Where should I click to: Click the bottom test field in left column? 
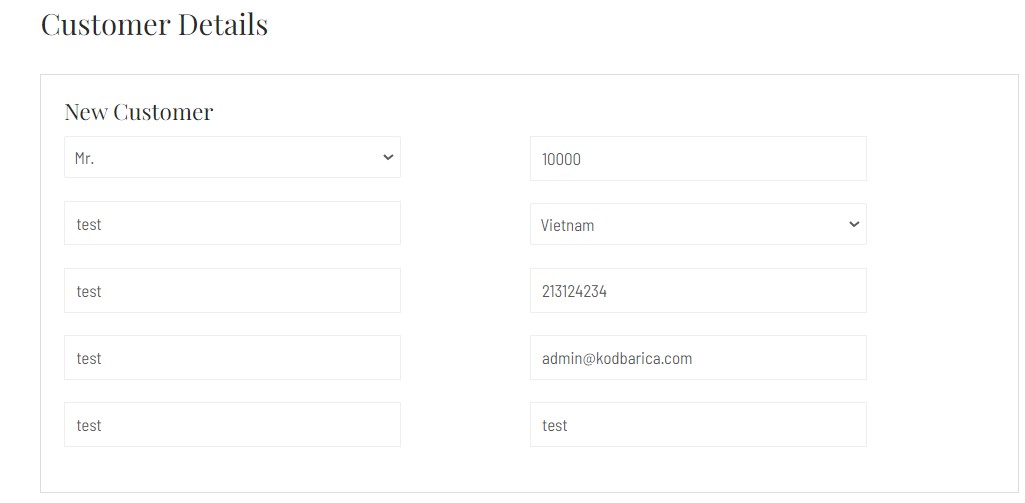coord(232,425)
